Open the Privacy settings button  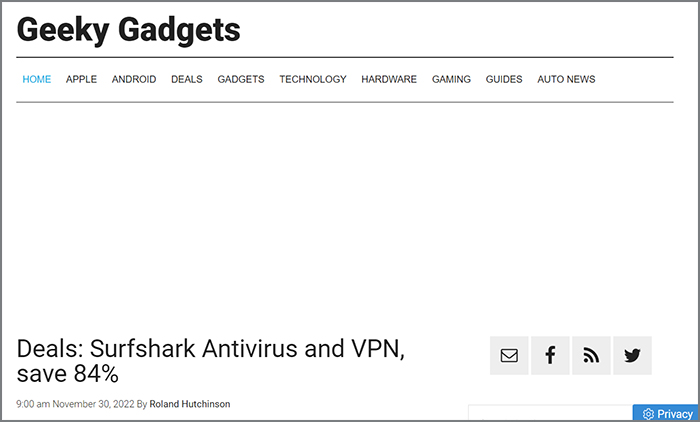[x=666, y=414]
